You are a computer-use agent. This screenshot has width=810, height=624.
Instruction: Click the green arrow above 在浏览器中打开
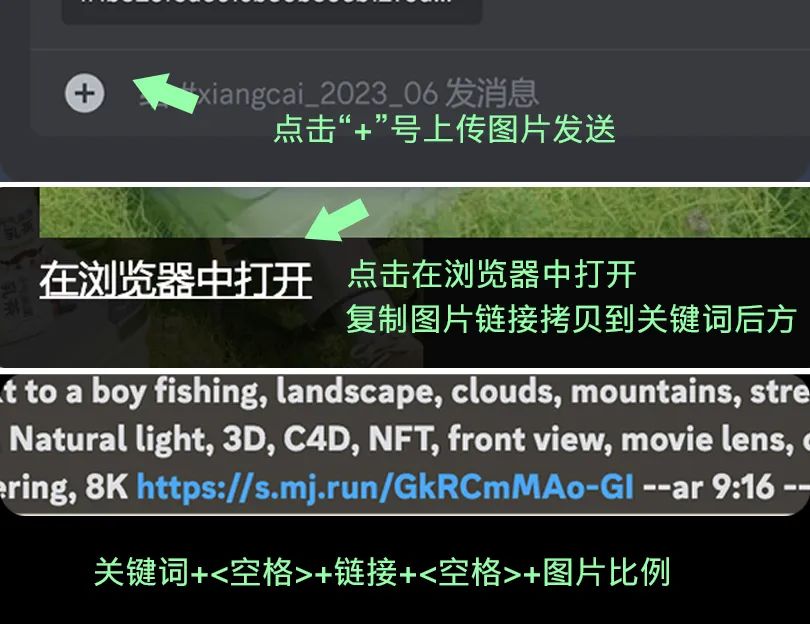click(x=337, y=220)
